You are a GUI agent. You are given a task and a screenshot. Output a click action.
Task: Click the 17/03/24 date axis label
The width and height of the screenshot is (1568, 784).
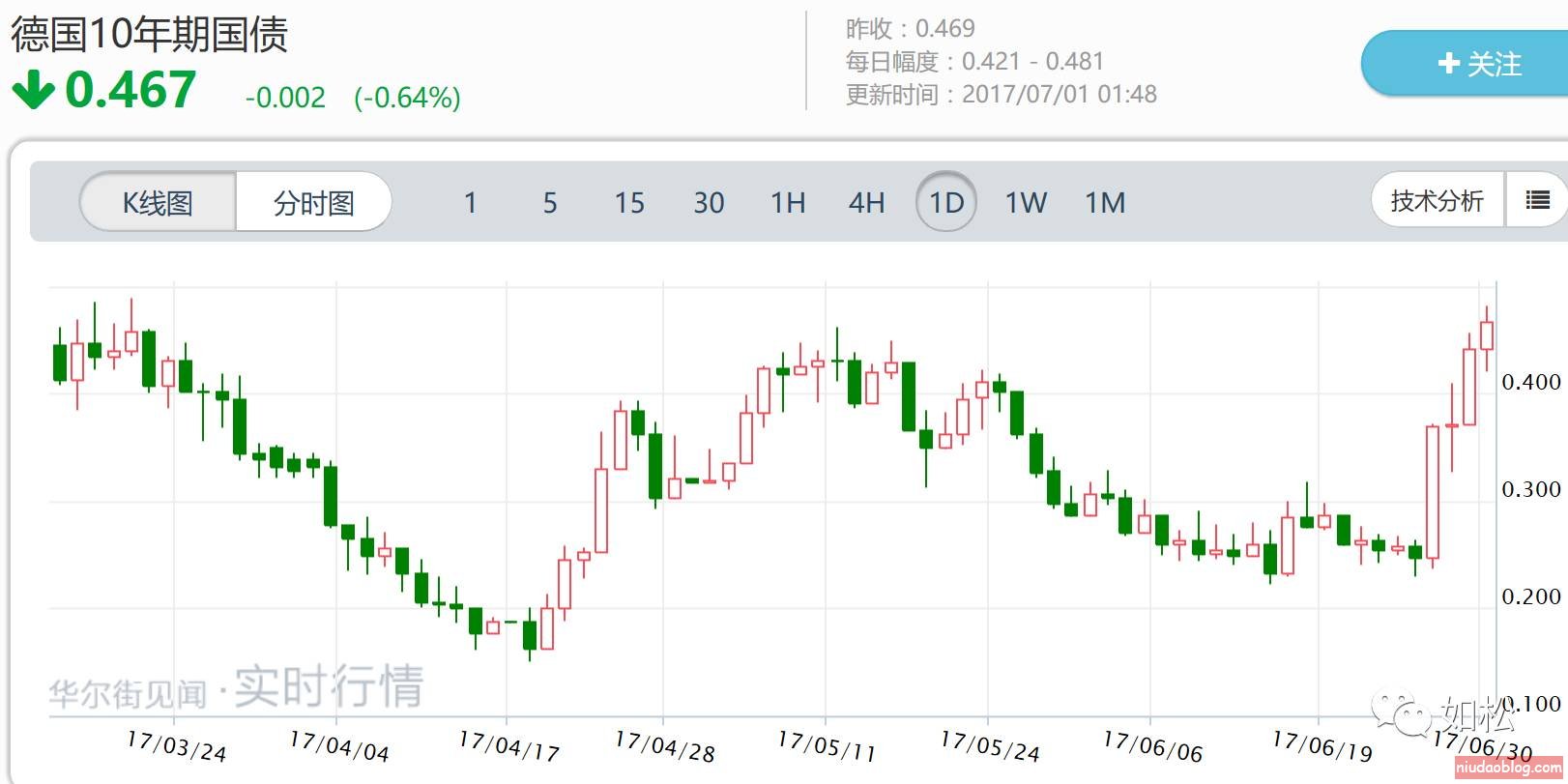click(x=176, y=746)
